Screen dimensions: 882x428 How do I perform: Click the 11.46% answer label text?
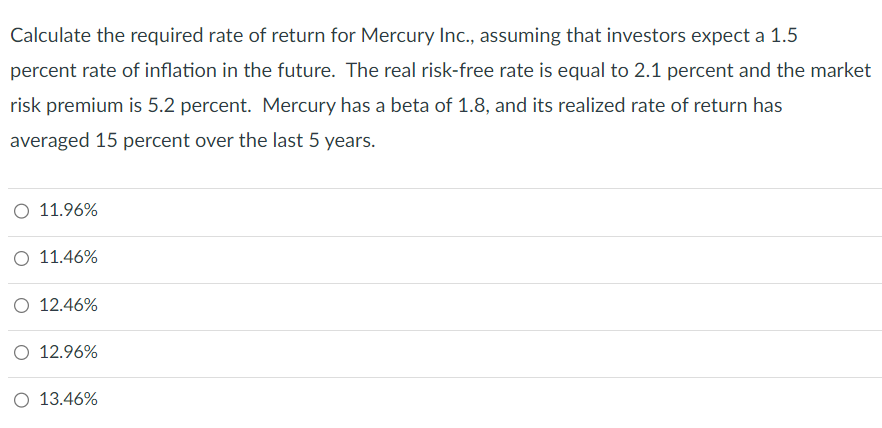(x=68, y=258)
